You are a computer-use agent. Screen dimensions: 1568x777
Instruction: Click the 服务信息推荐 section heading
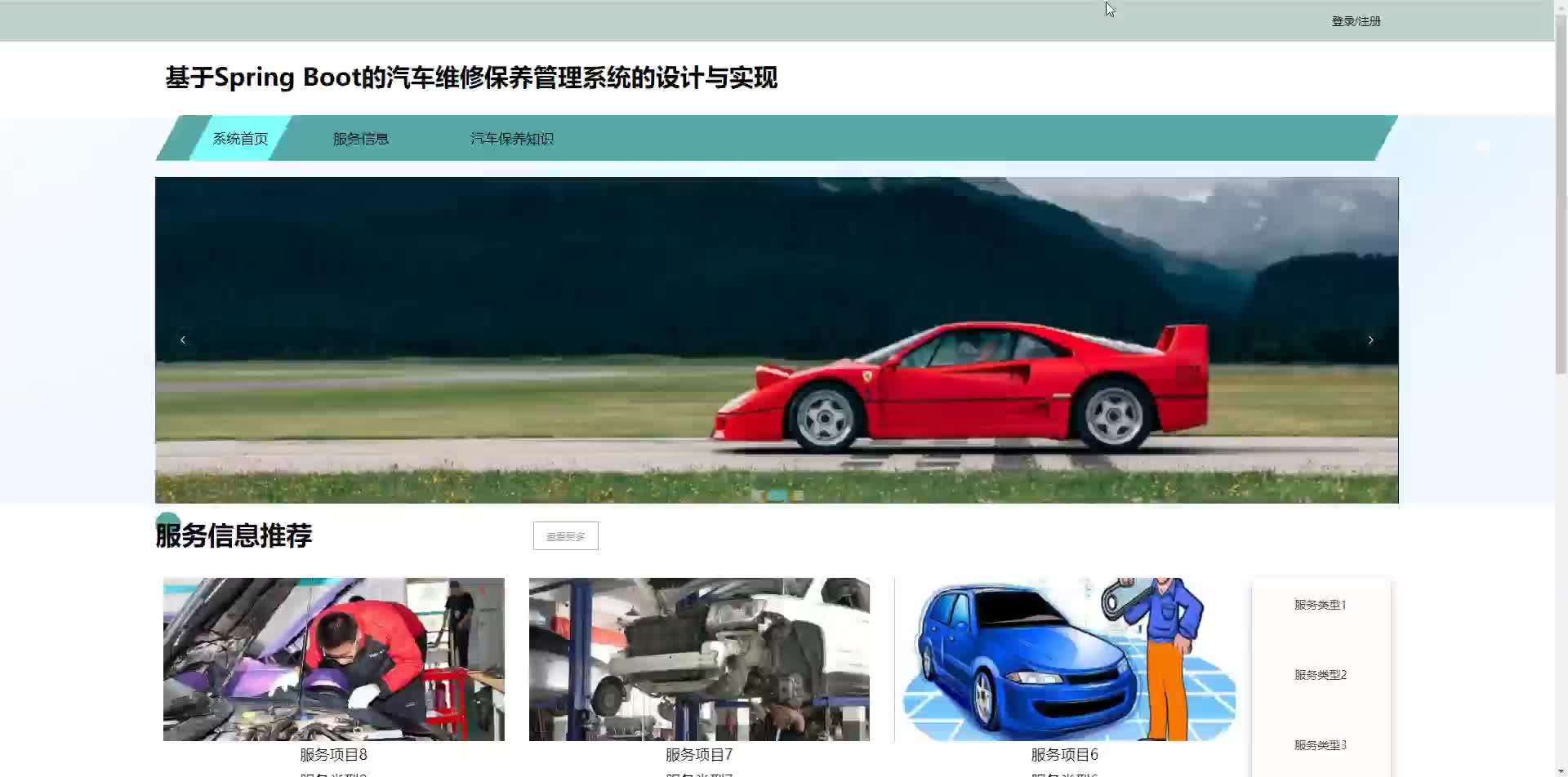click(234, 535)
